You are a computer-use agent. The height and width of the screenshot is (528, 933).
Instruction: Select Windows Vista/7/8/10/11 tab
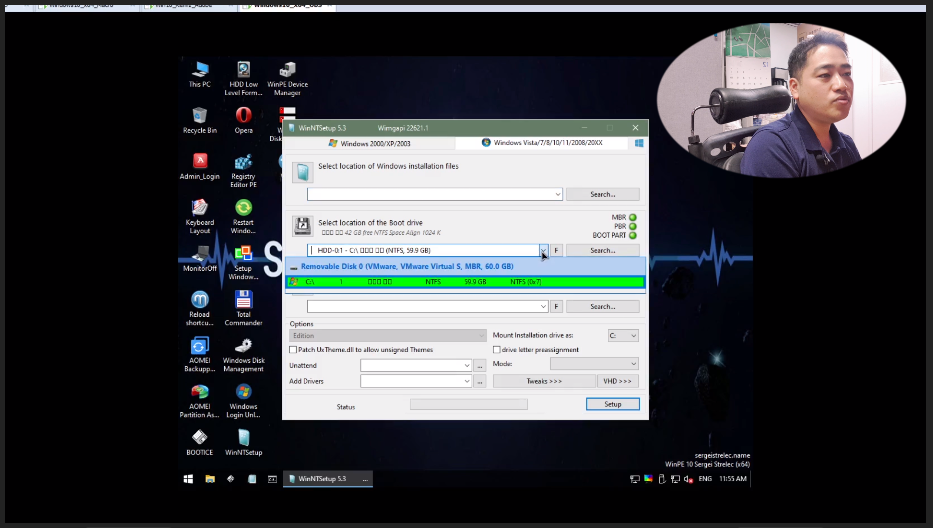[541, 143]
